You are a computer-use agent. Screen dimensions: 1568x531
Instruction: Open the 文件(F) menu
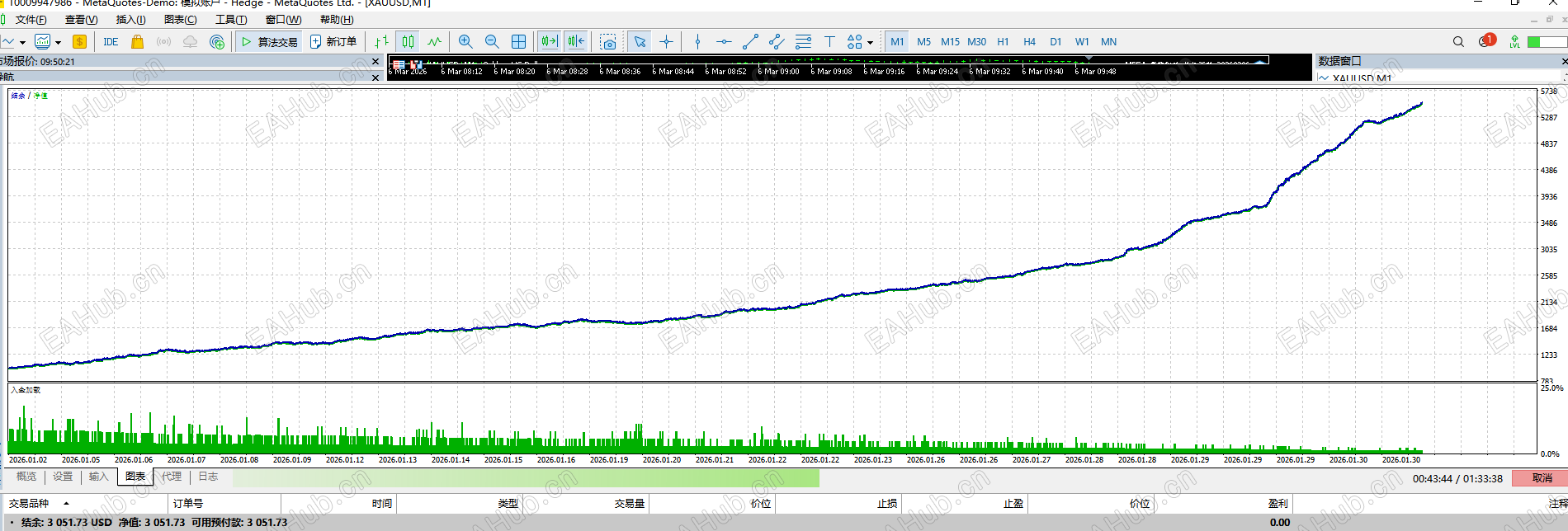tap(31, 19)
